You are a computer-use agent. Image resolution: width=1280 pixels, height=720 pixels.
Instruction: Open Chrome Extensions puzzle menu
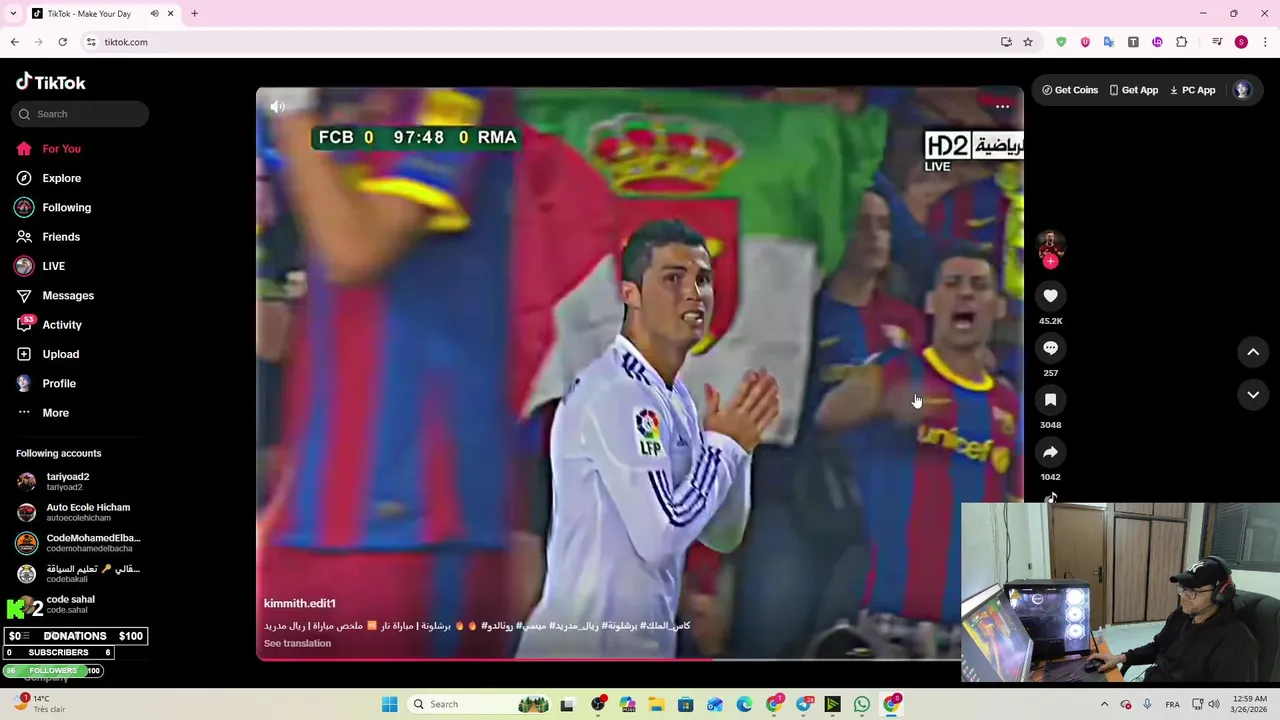point(1181,42)
